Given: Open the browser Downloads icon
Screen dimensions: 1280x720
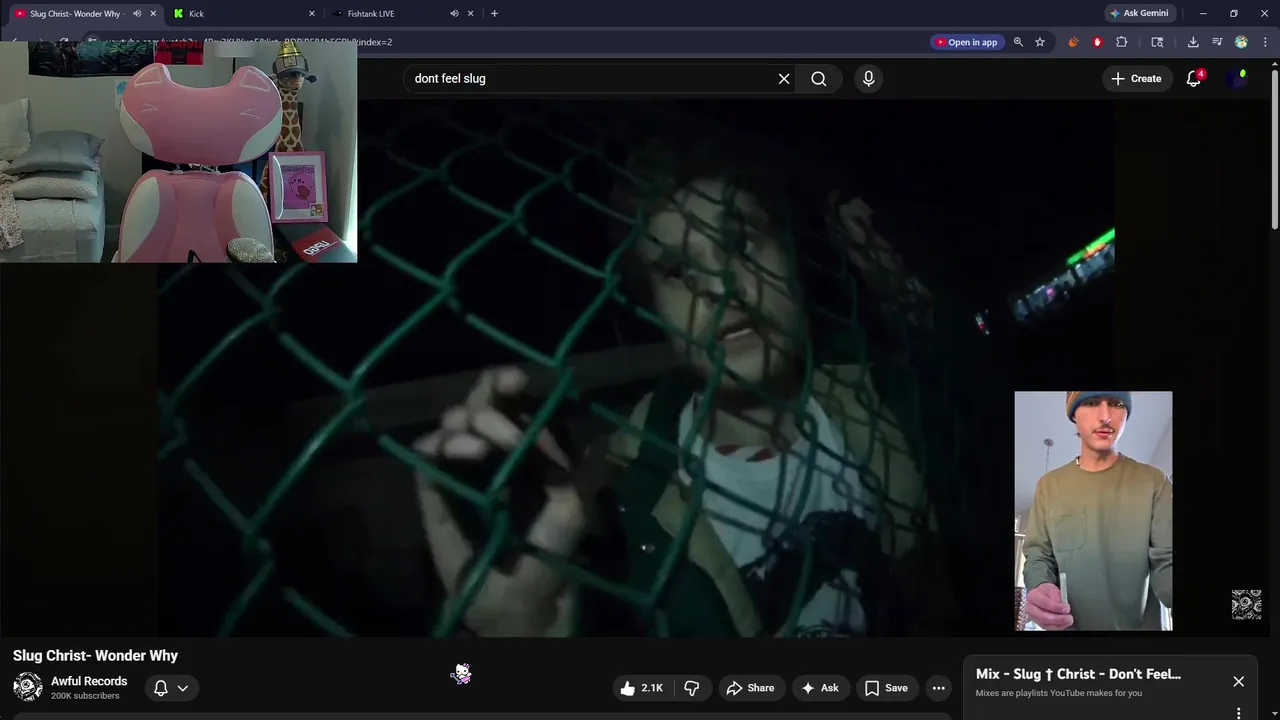Looking at the screenshot, I should tap(1193, 42).
